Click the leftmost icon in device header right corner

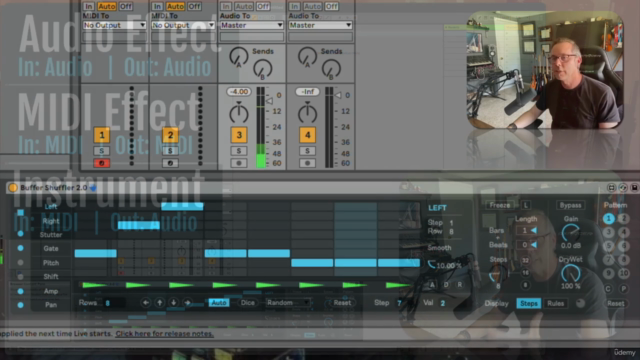click(611, 187)
